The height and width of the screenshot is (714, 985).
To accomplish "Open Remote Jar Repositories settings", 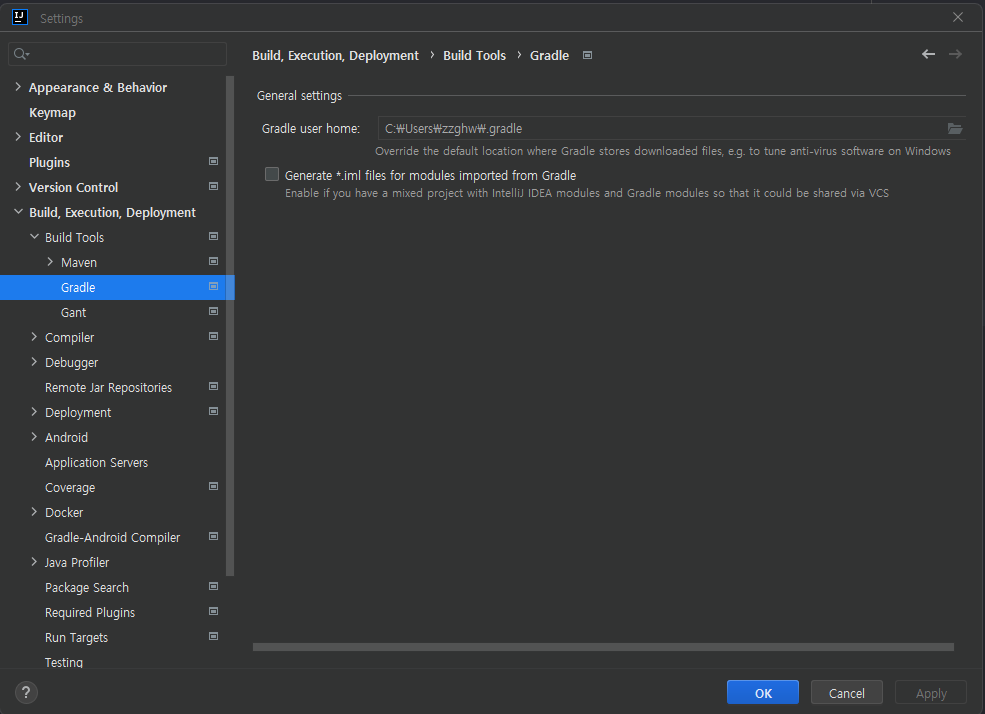I will click(x=108, y=388).
